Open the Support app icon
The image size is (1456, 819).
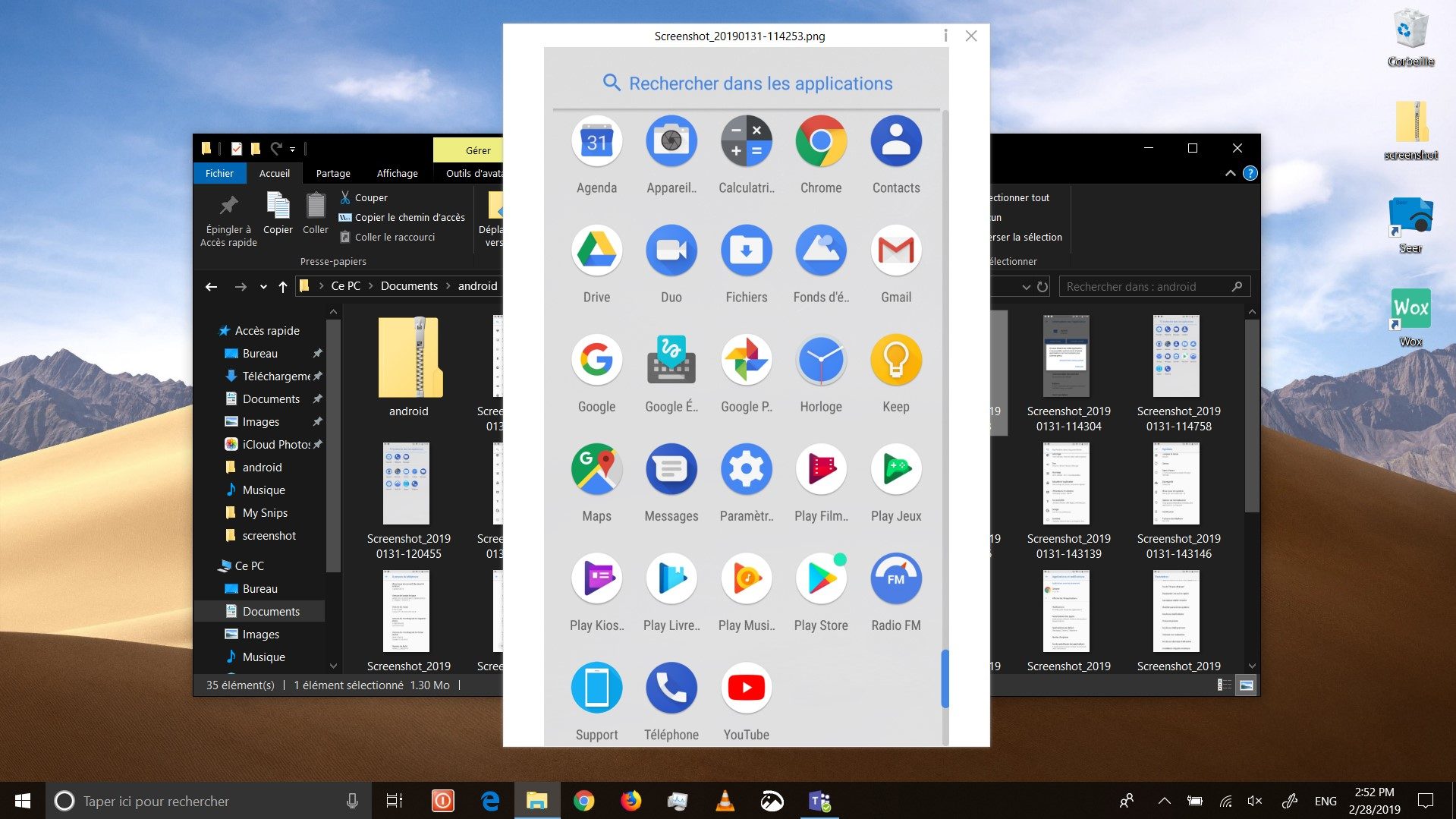point(596,688)
